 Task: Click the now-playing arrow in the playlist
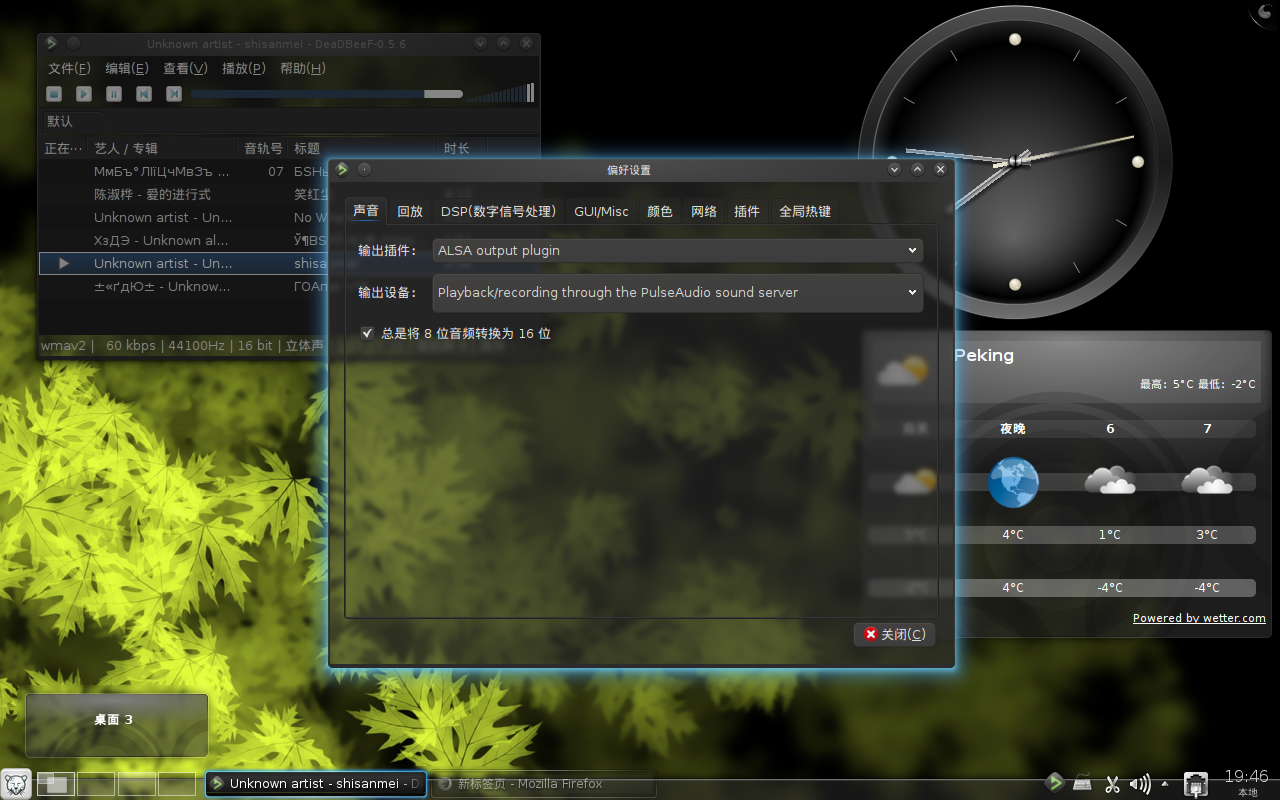click(x=64, y=264)
